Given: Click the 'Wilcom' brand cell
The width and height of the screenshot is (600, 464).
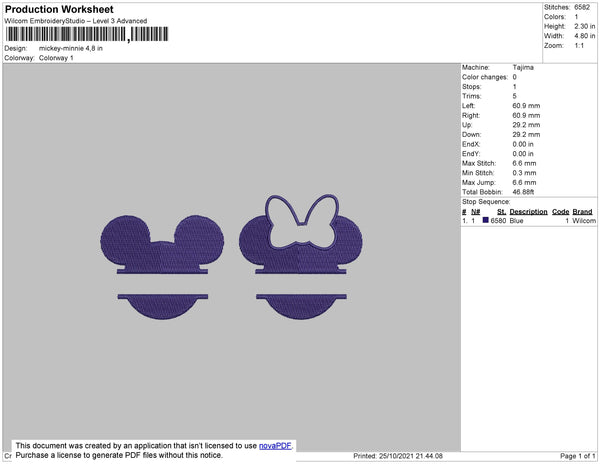Looking at the screenshot, I should pos(584,221).
